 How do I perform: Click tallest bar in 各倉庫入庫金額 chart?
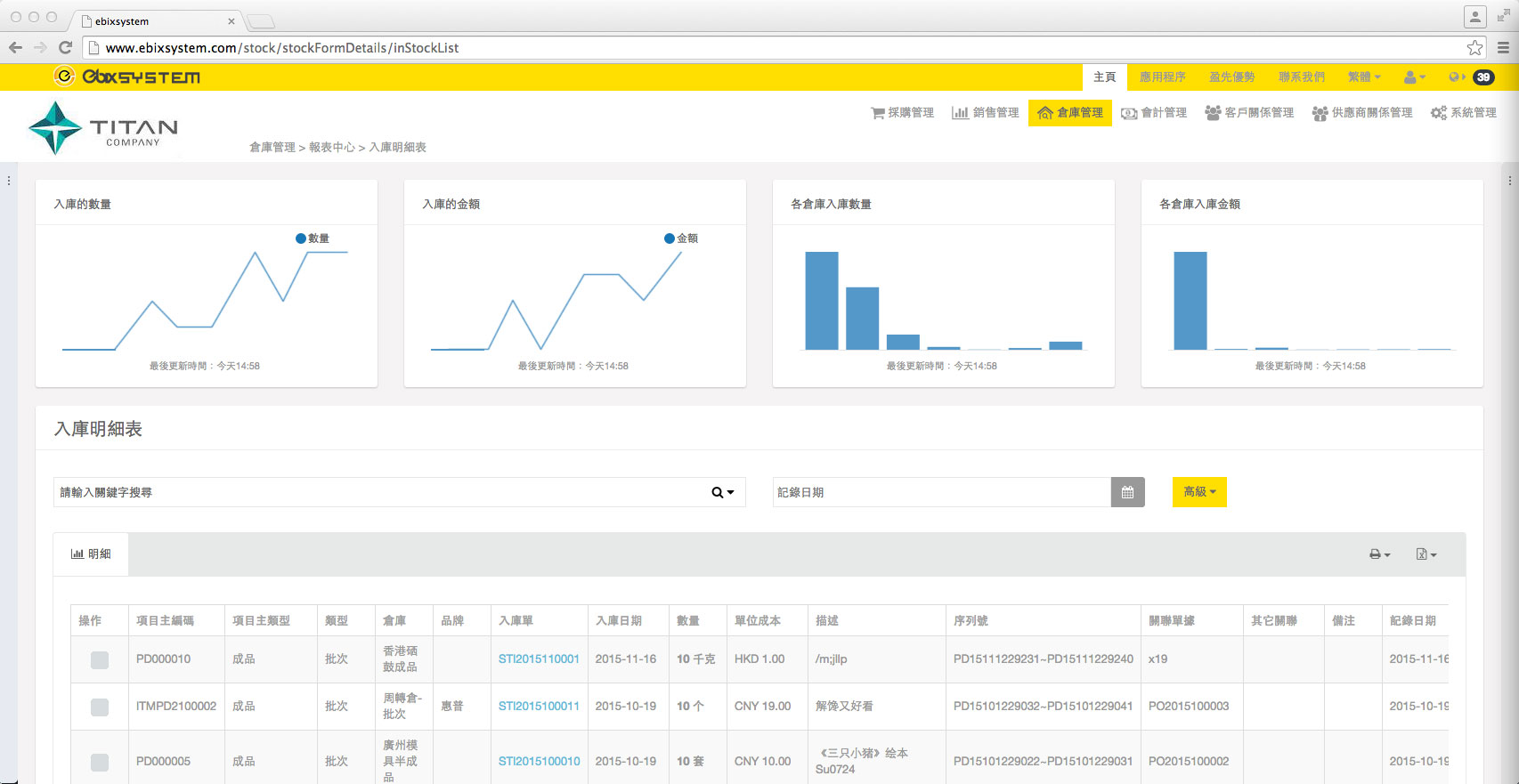[x=1190, y=301]
